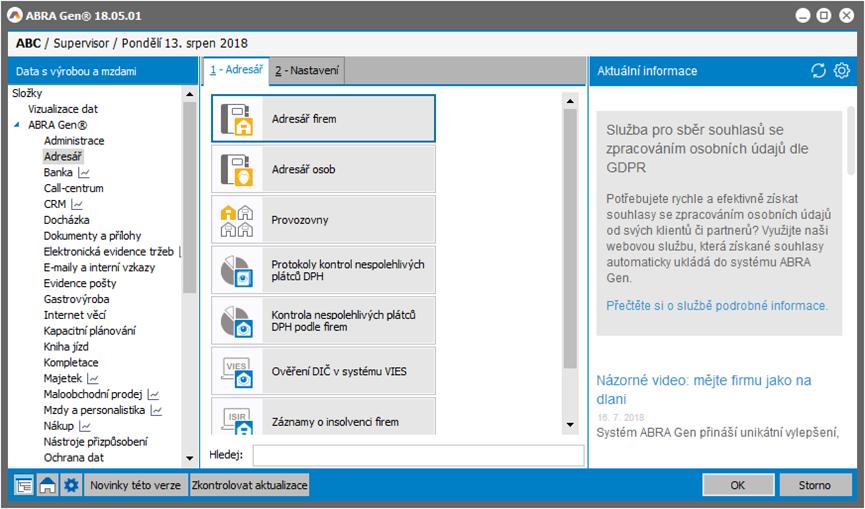The image size is (865, 509).
Task: Select Adresář in folder tree
Action: [63, 157]
